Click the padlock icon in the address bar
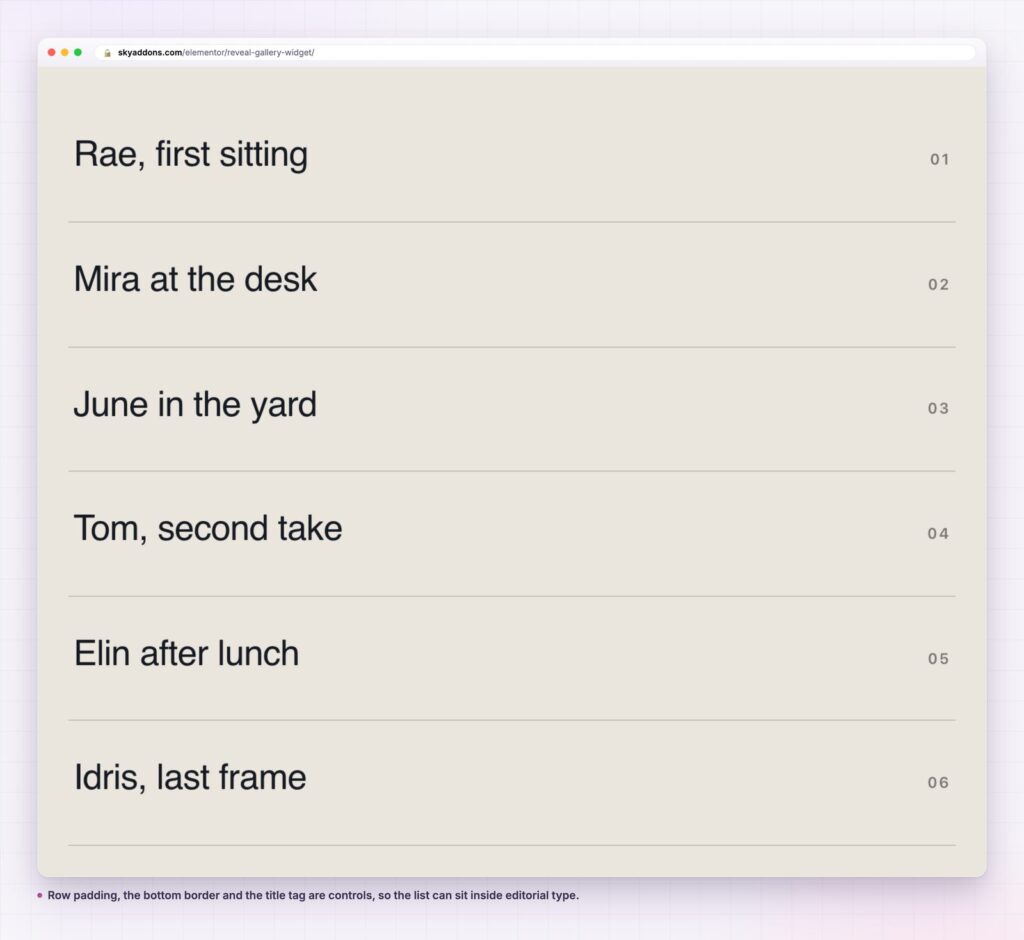Screen dimensions: 1024x940 point(108,53)
